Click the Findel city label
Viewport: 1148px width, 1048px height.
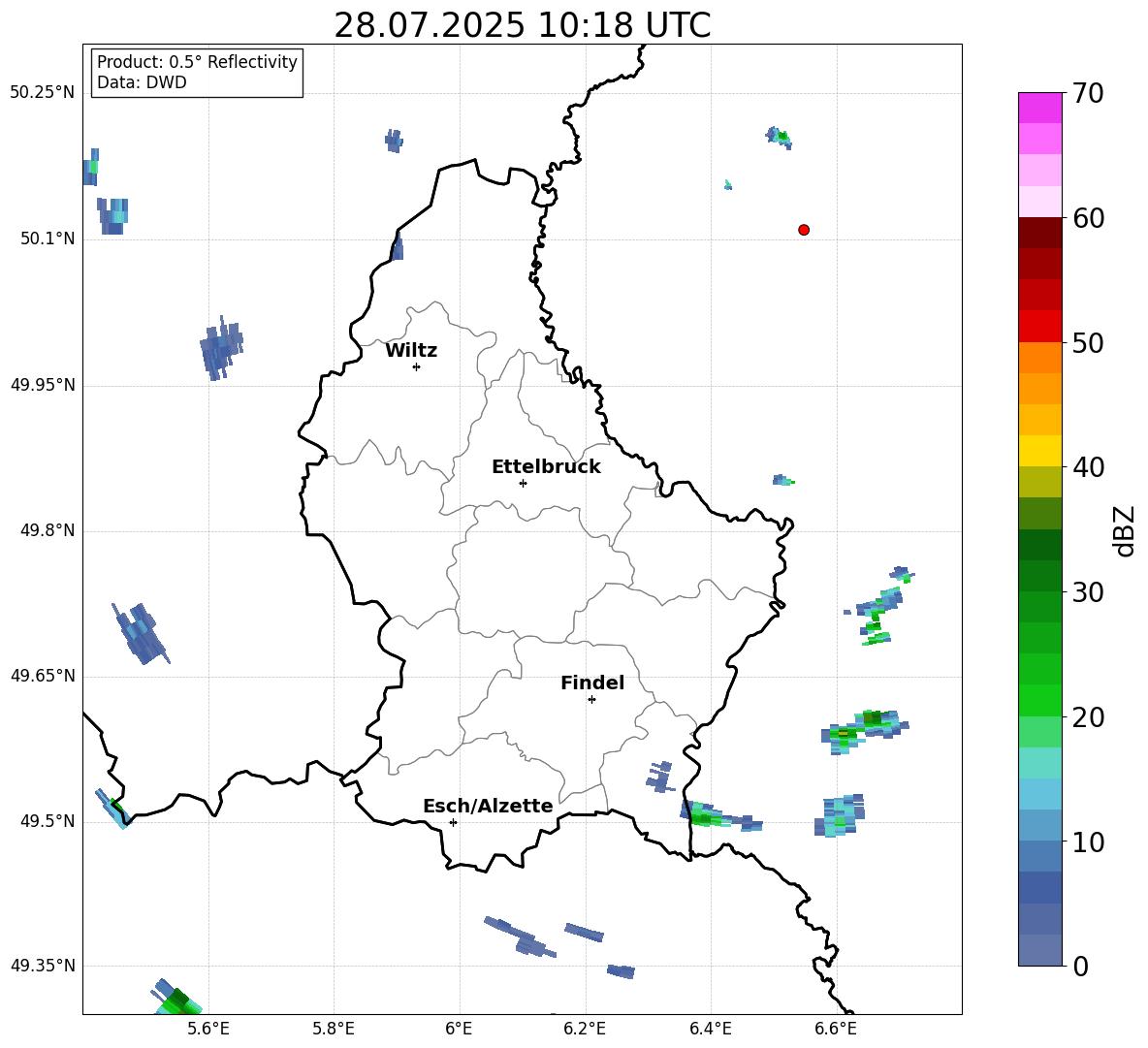592,683
